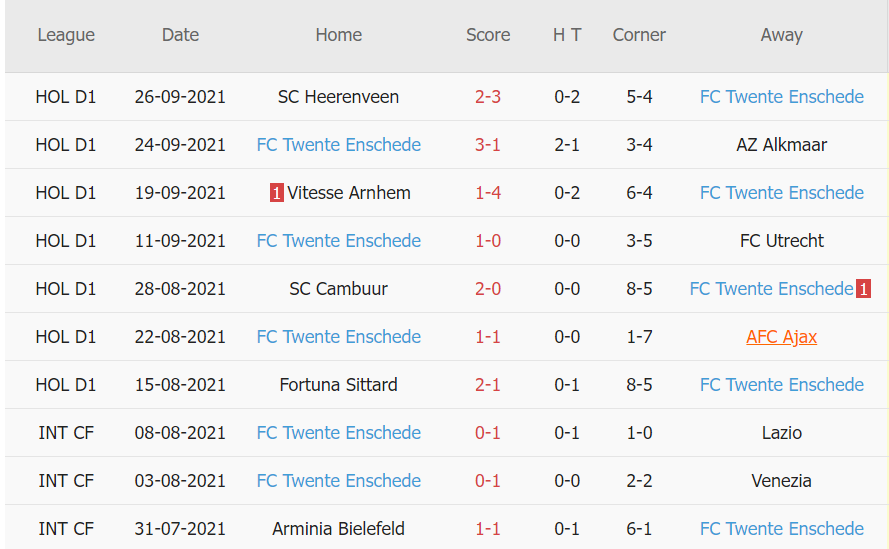Open the 1-4 score for Vitesse Arnhem match
The height and width of the screenshot is (549, 889).
(488, 193)
